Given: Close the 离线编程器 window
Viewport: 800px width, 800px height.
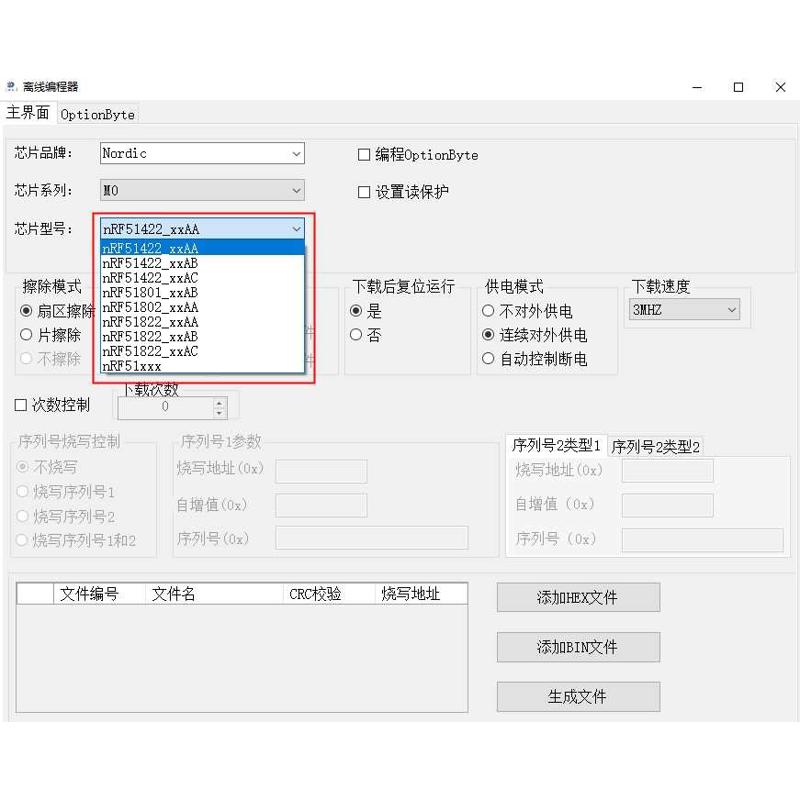Looking at the screenshot, I should pyautogui.click(x=780, y=87).
